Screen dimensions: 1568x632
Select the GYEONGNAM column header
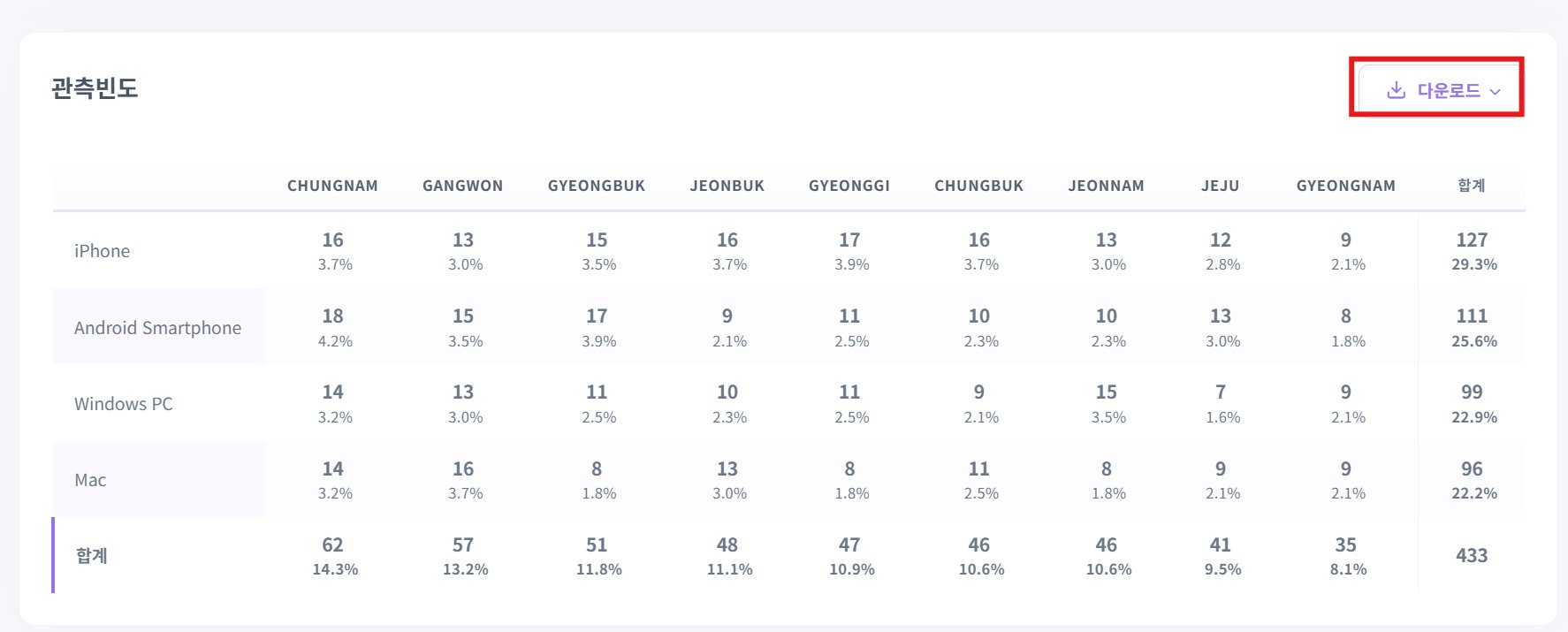tap(1346, 186)
